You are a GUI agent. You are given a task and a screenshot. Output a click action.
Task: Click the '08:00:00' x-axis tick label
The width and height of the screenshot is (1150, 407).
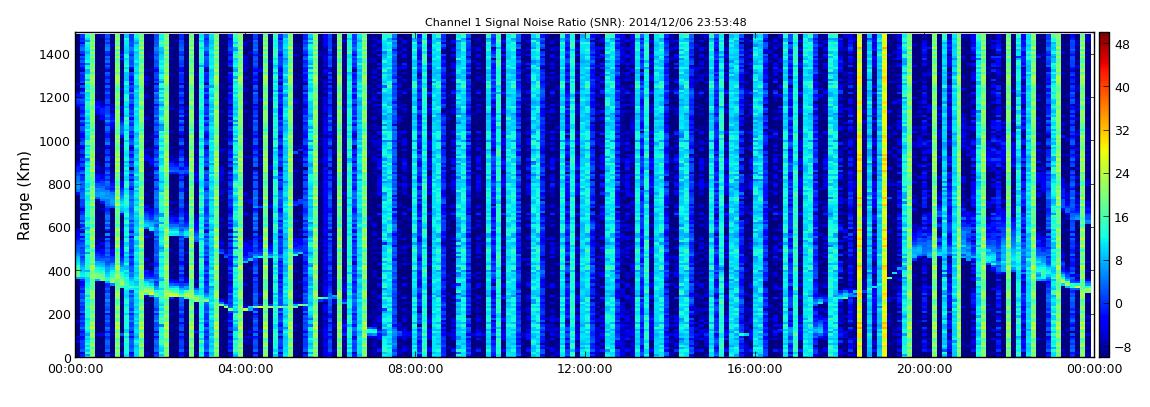(415, 370)
